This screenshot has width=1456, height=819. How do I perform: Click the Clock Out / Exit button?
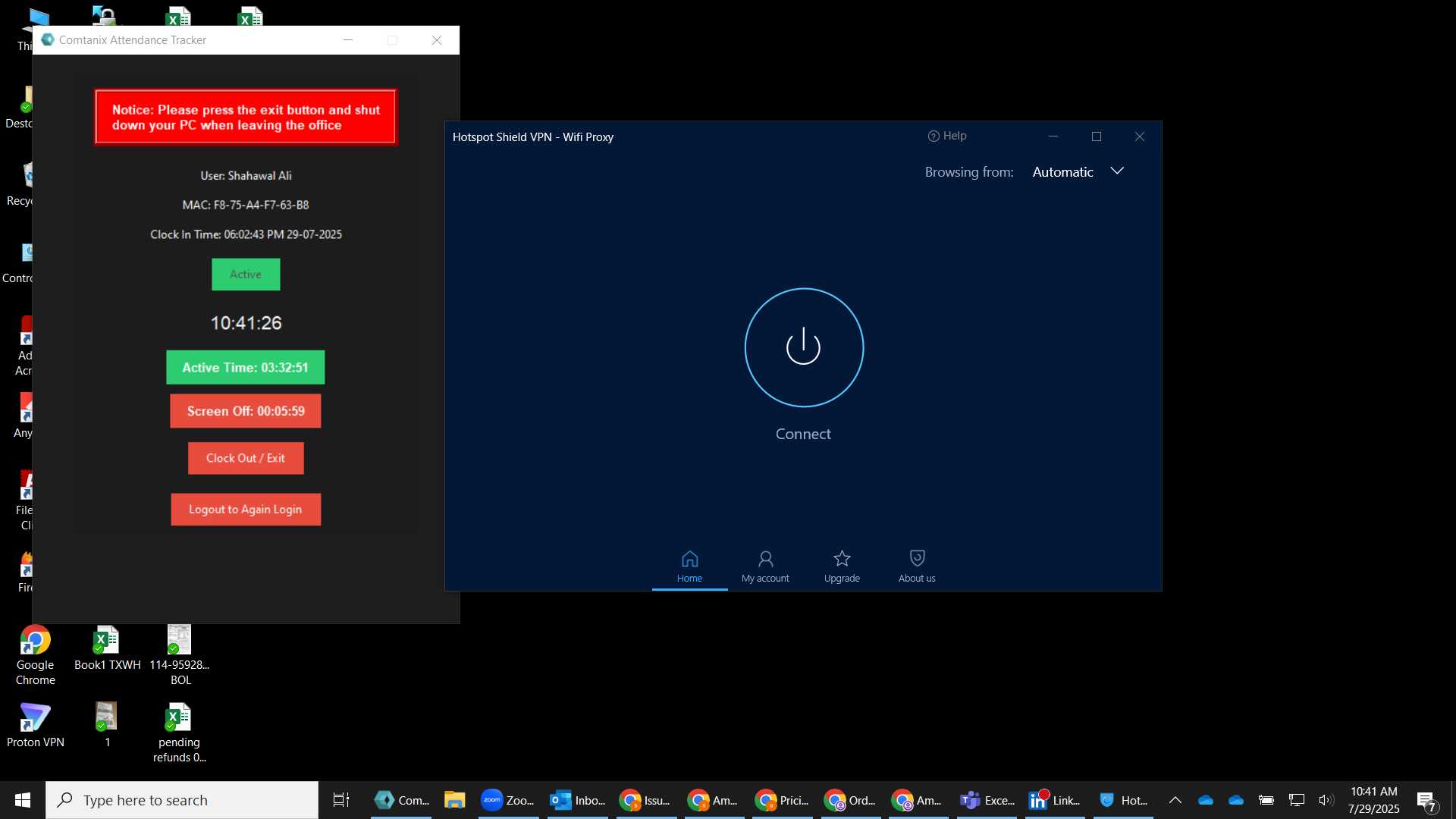click(x=246, y=458)
